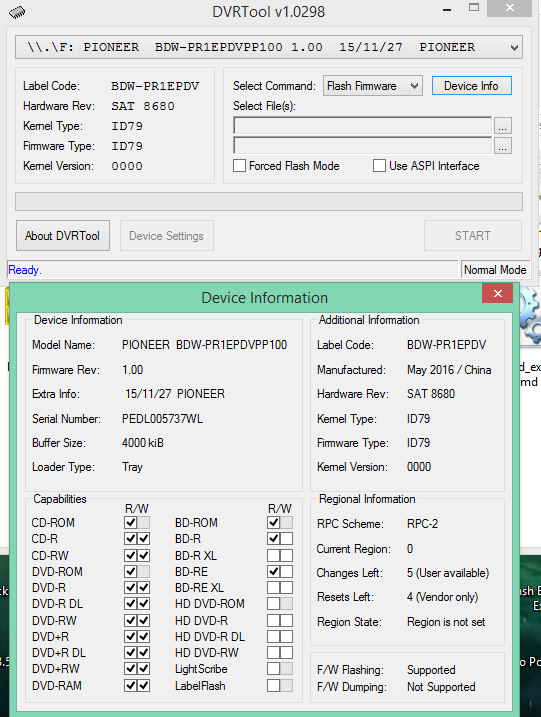
Task: Click the About DVRTool button
Action: tap(63, 236)
